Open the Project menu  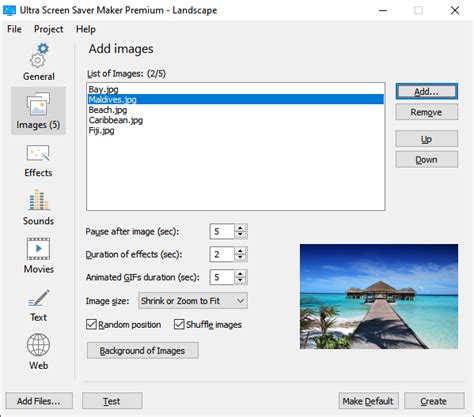pos(48,29)
